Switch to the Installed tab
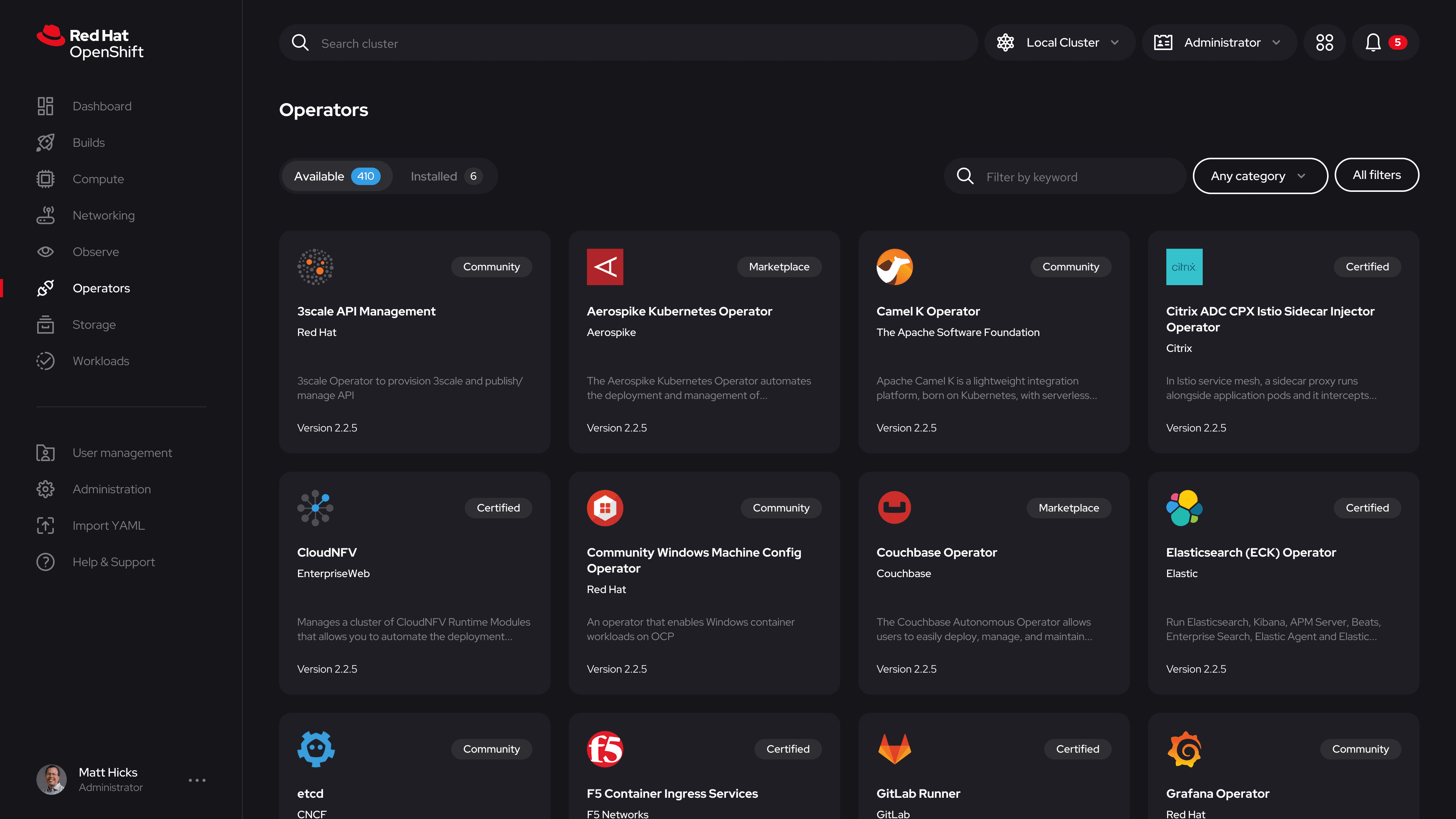Image resolution: width=1456 pixels, height=819 pixels. point(446,176)
